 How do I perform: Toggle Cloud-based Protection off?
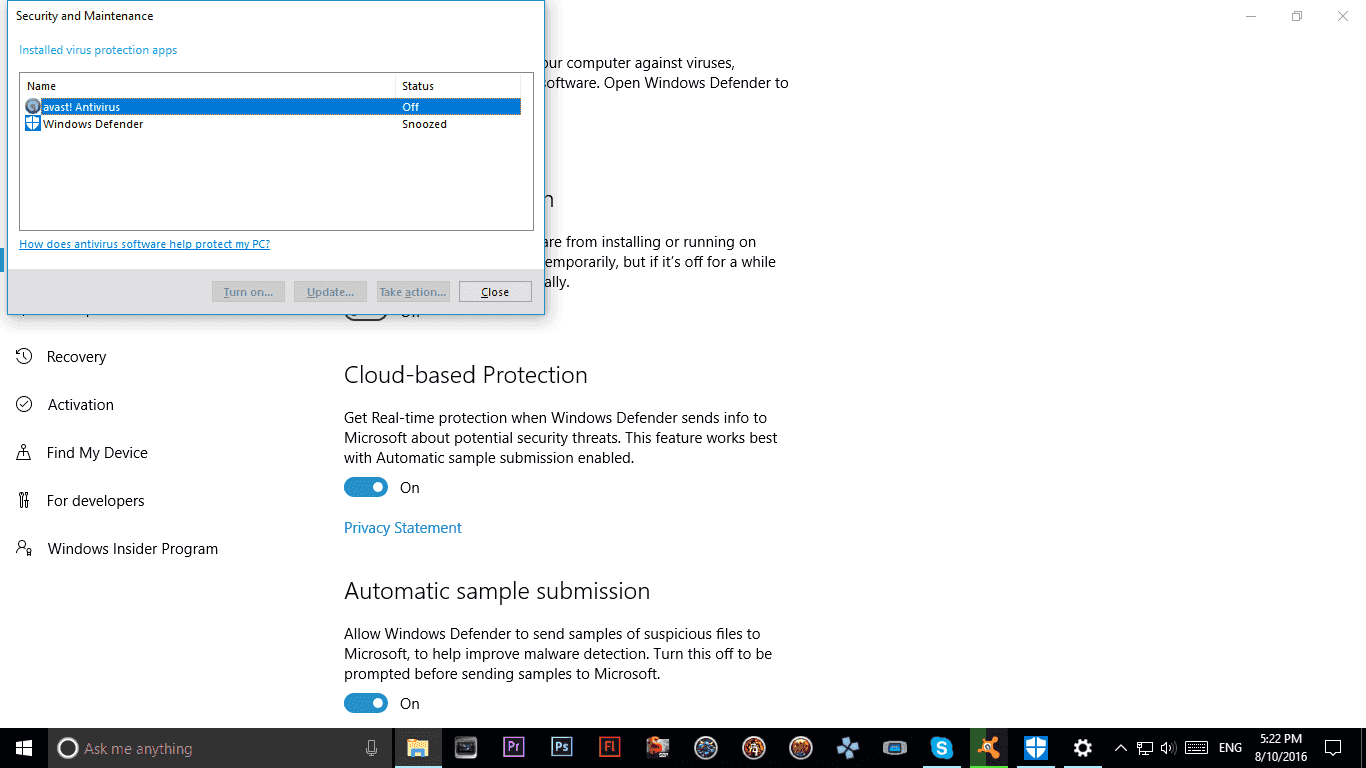(x=366, y=487)
